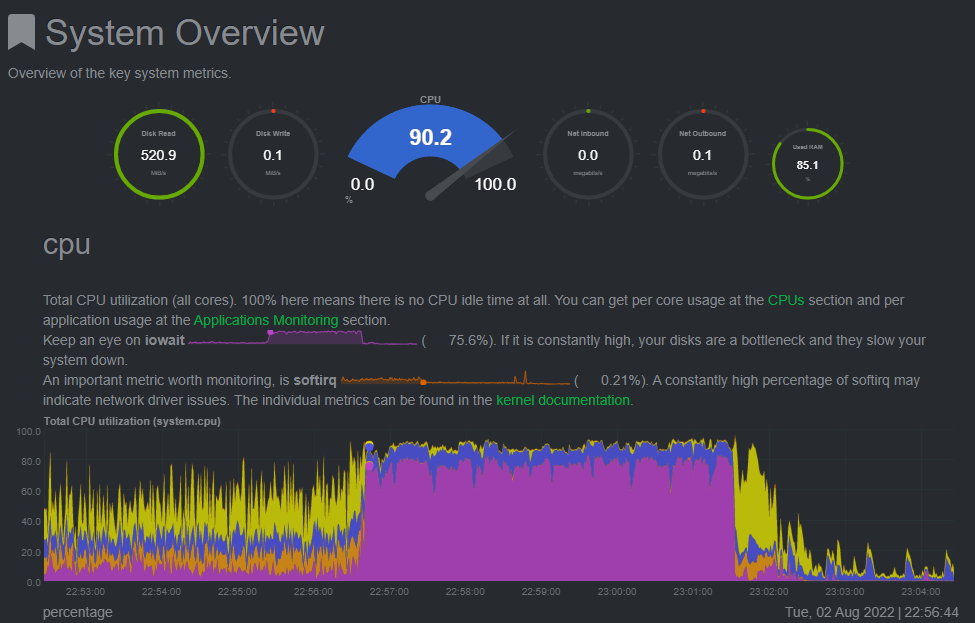Click the 22:55:00 time label on chart
The height and width of the screenshot is (623, 975).
237,592
